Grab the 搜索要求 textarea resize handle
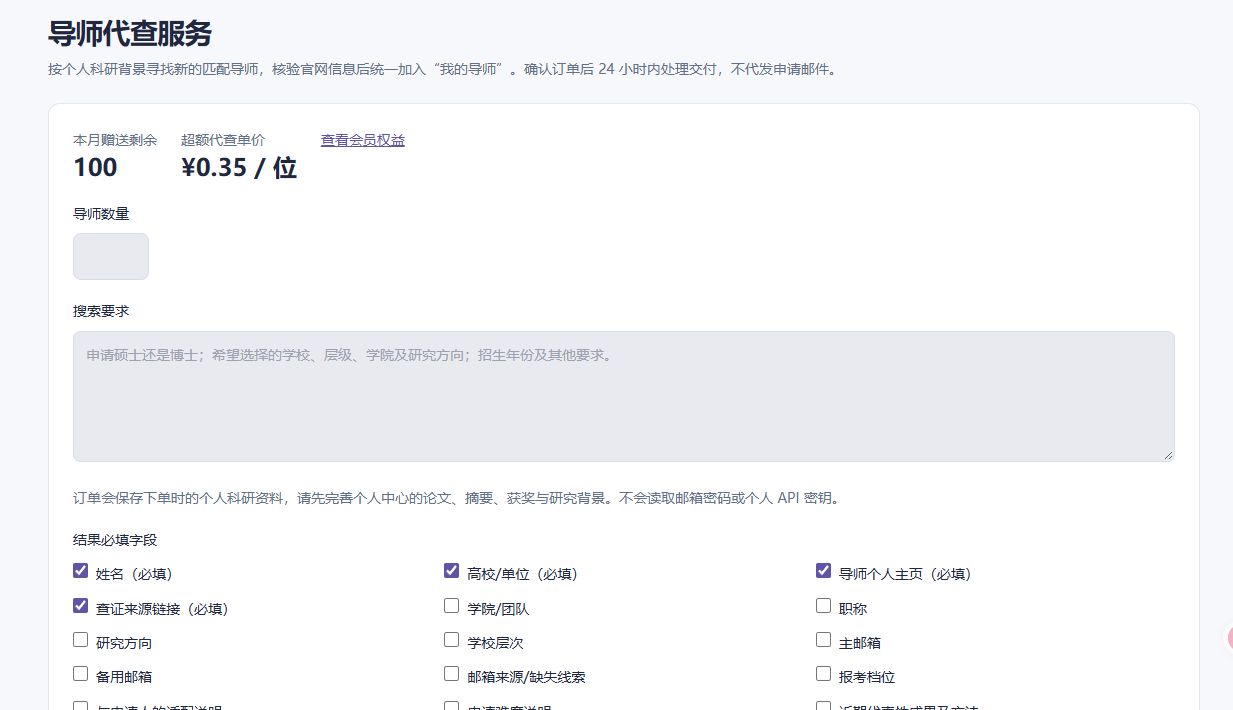1233x710 pixels. (1167, 454)
